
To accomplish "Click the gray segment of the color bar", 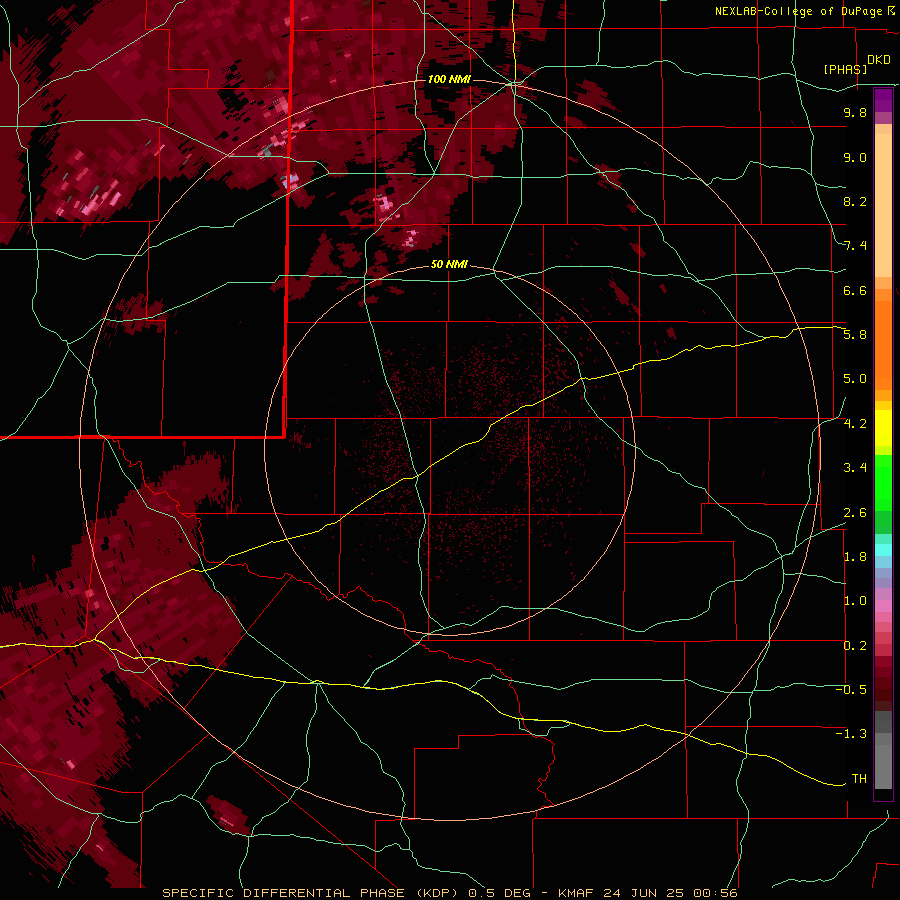I will point(883,752).
